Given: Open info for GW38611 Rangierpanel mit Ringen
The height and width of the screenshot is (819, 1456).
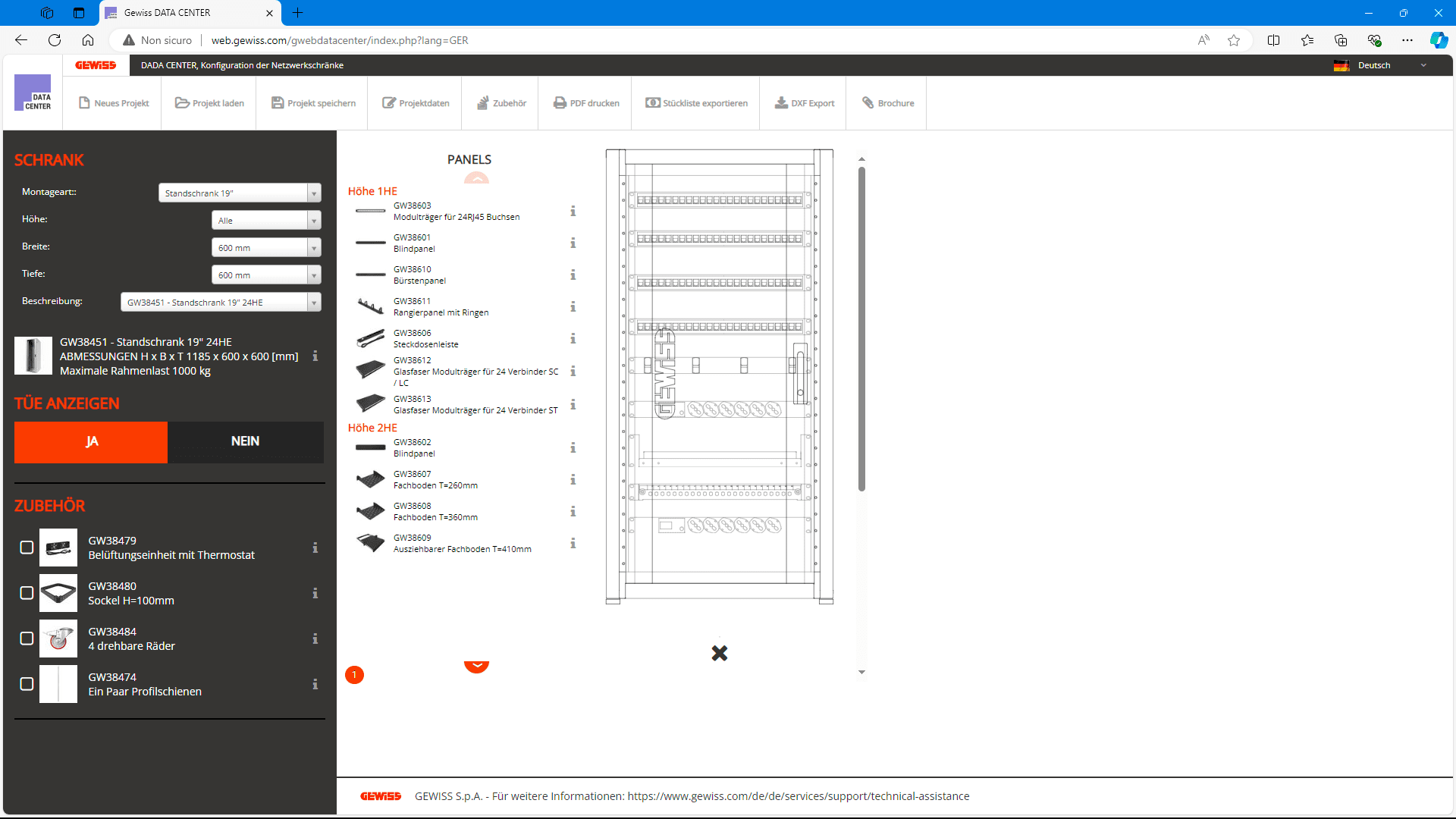Looking at the screenshot, I should pyautogui.click(x=573, y=307).
